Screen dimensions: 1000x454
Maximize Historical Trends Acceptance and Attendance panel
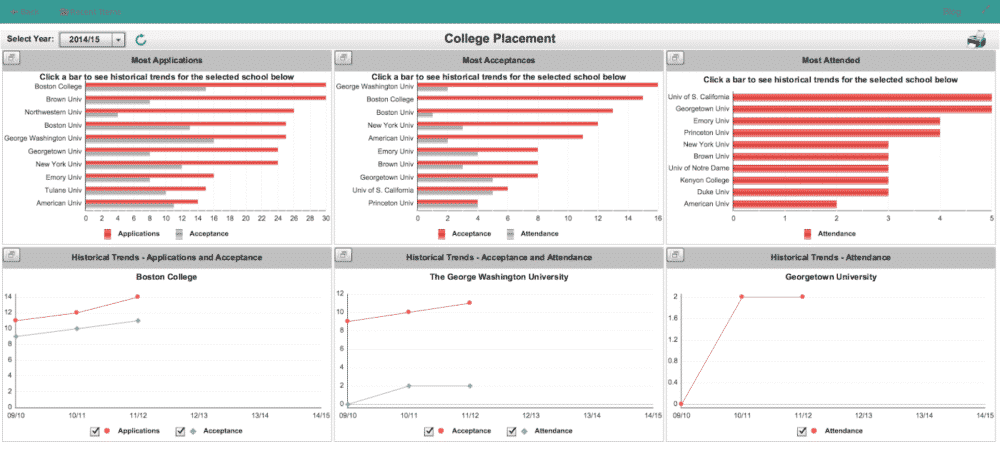coord(343,257)
